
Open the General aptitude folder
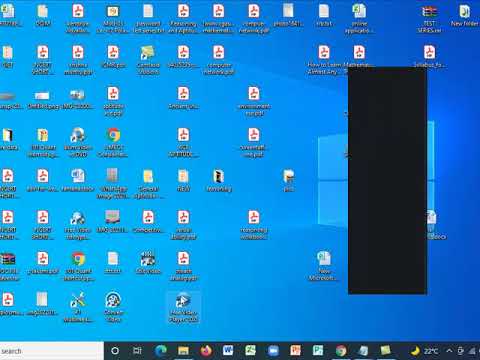[148, 184]
